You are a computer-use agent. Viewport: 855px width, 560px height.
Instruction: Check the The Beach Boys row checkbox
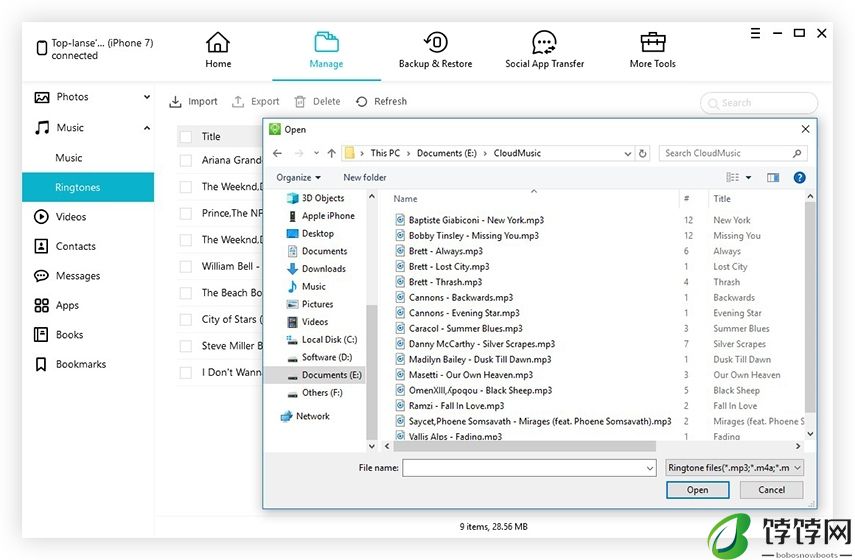(186, 293)
